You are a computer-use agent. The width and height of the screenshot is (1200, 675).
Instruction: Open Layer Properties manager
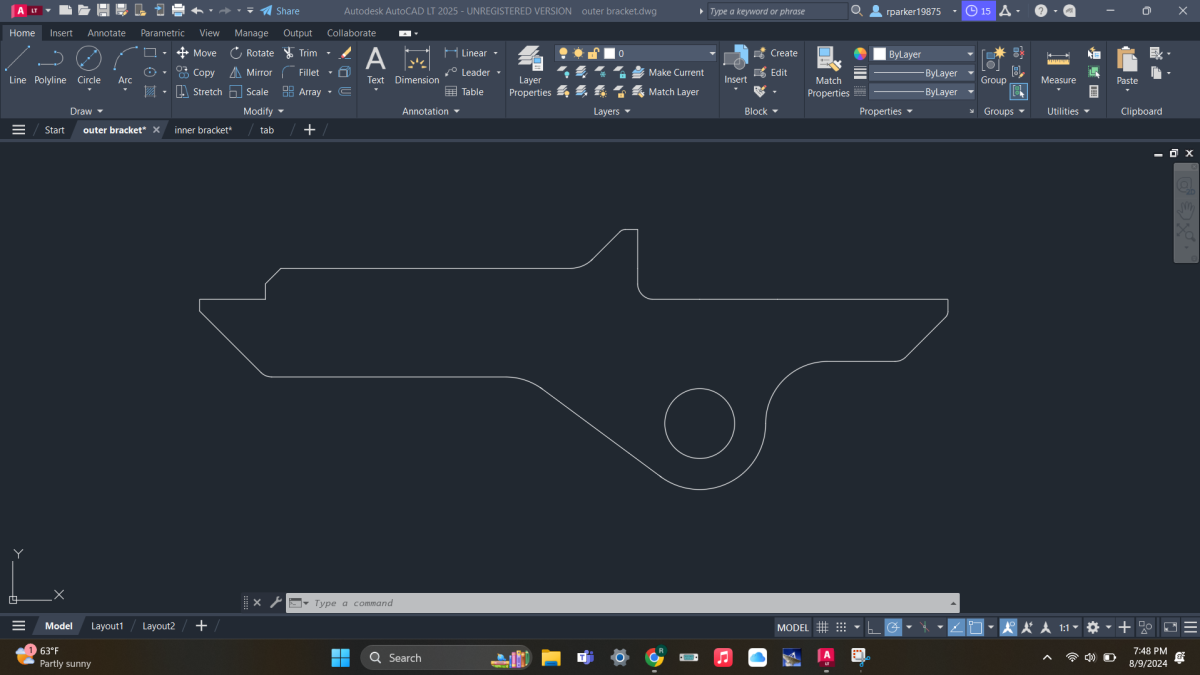[530, 70]
